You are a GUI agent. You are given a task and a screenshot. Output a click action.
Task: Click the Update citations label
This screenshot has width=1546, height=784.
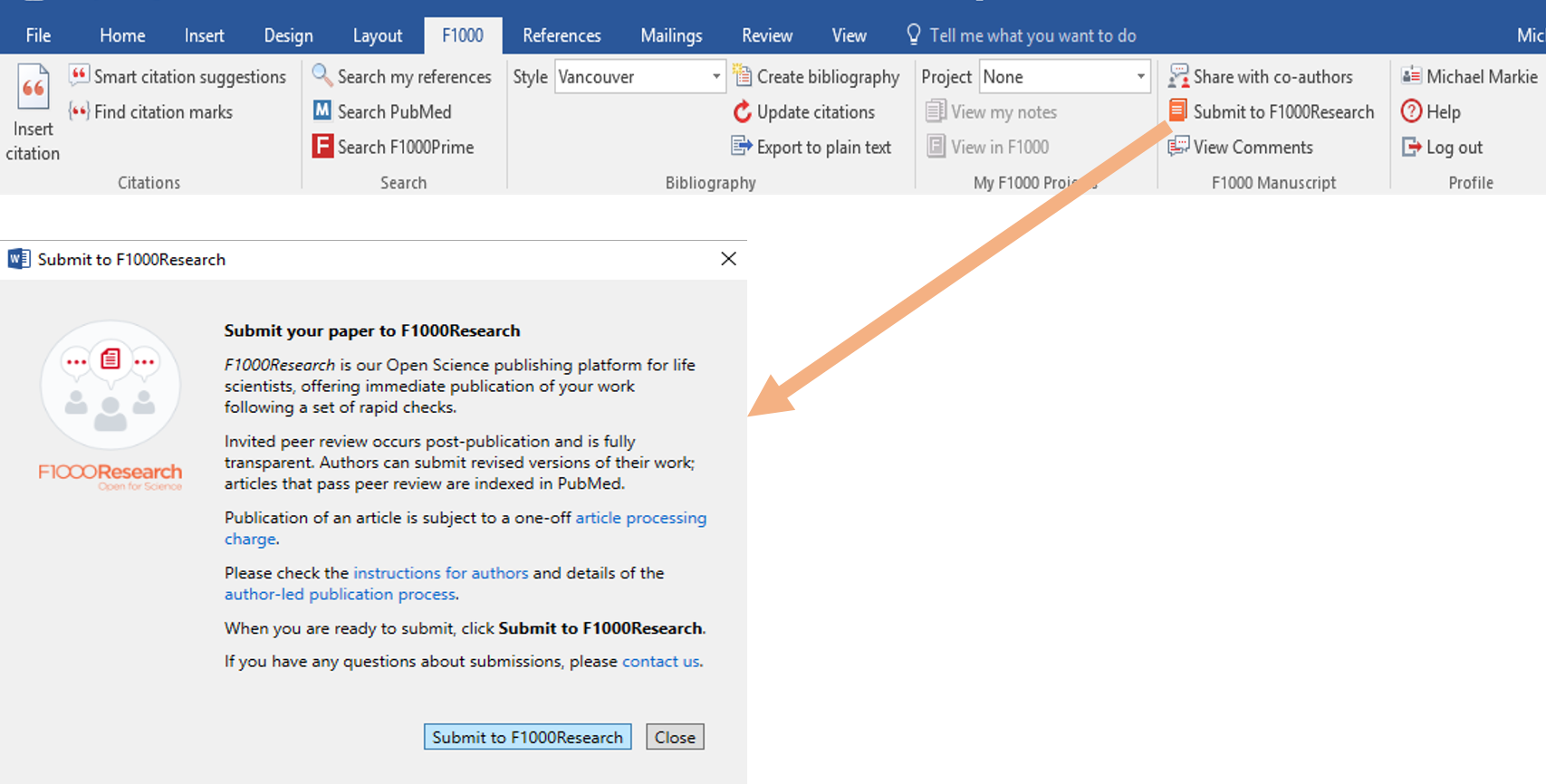tap(816, 112)
